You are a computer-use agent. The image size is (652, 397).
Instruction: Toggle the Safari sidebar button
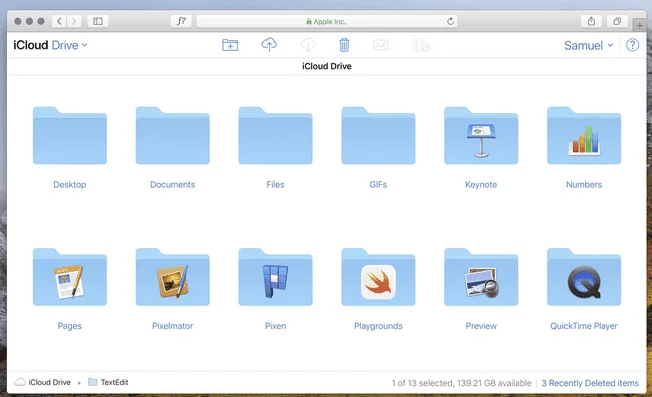[x=98, y=21]
